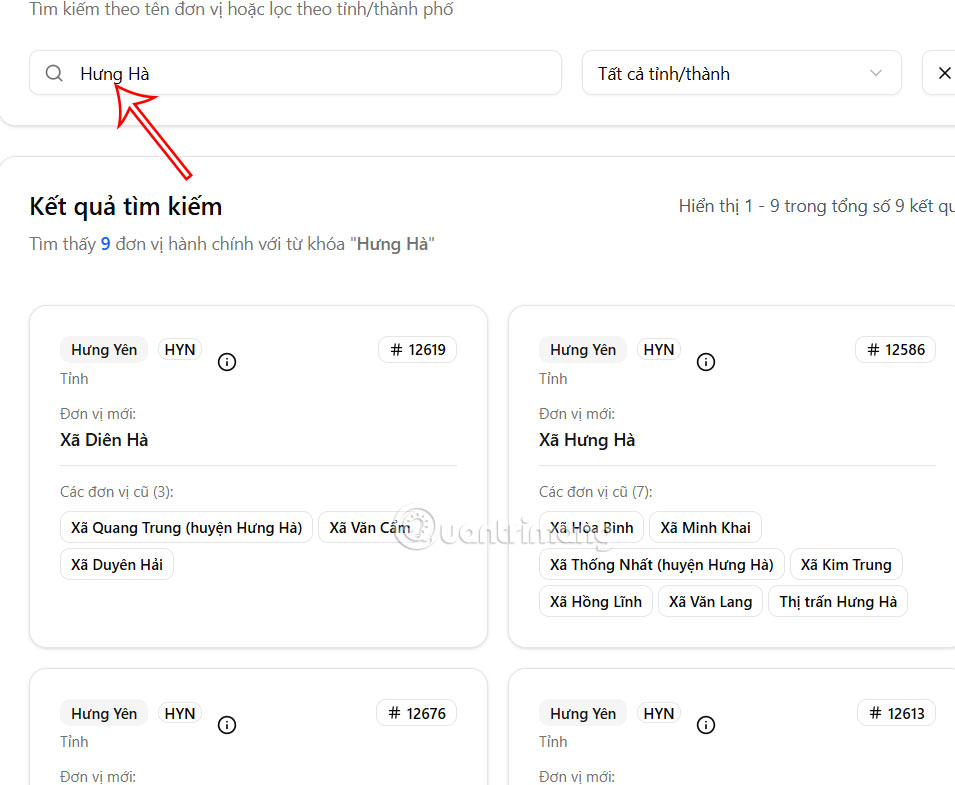Click the X icon to clear the search
The width and height of the screenshot is (955, 785).
point(944,72)
